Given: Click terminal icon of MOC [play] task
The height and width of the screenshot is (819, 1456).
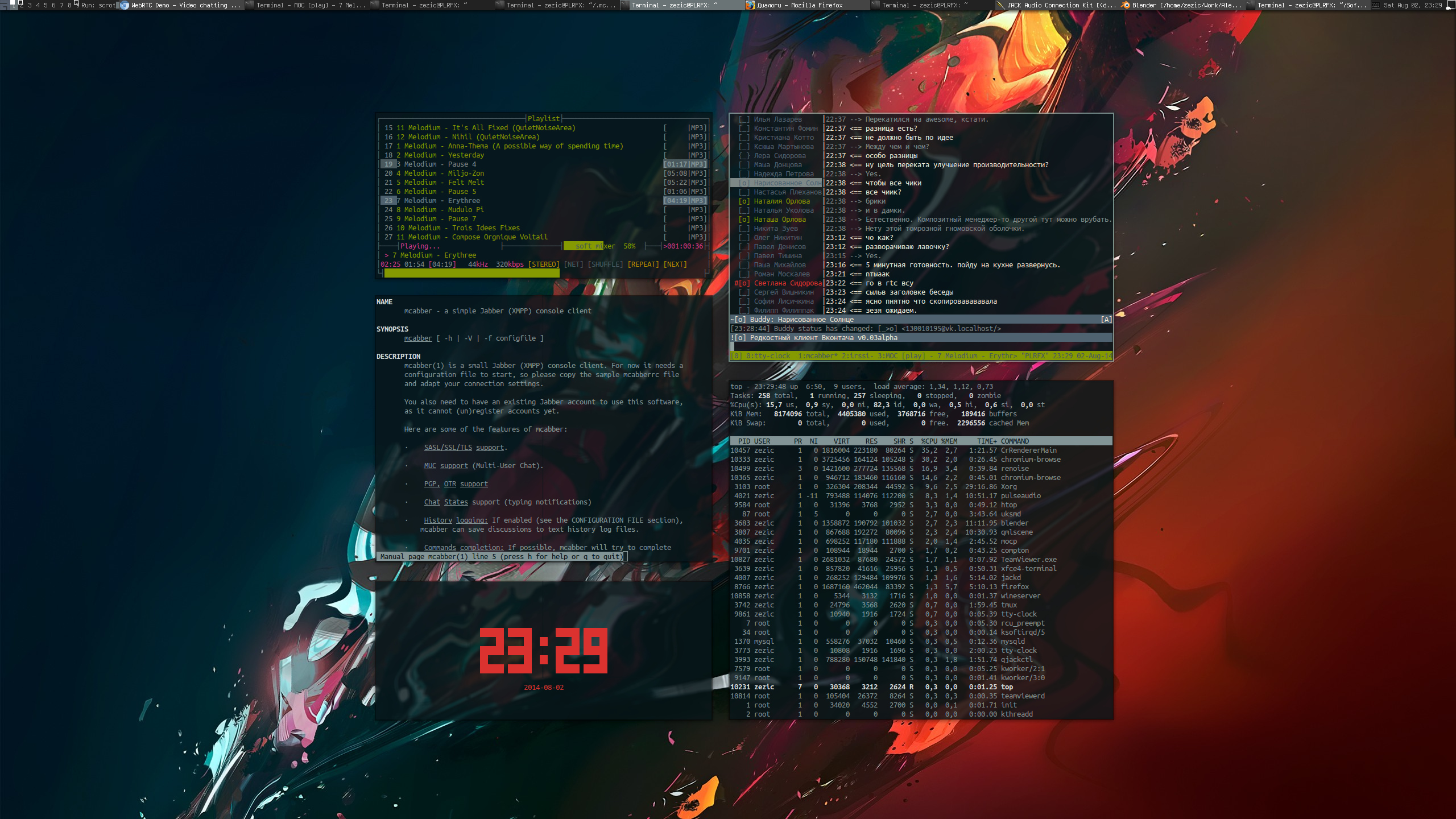Looking at the screenshot, I should point(250,5).
